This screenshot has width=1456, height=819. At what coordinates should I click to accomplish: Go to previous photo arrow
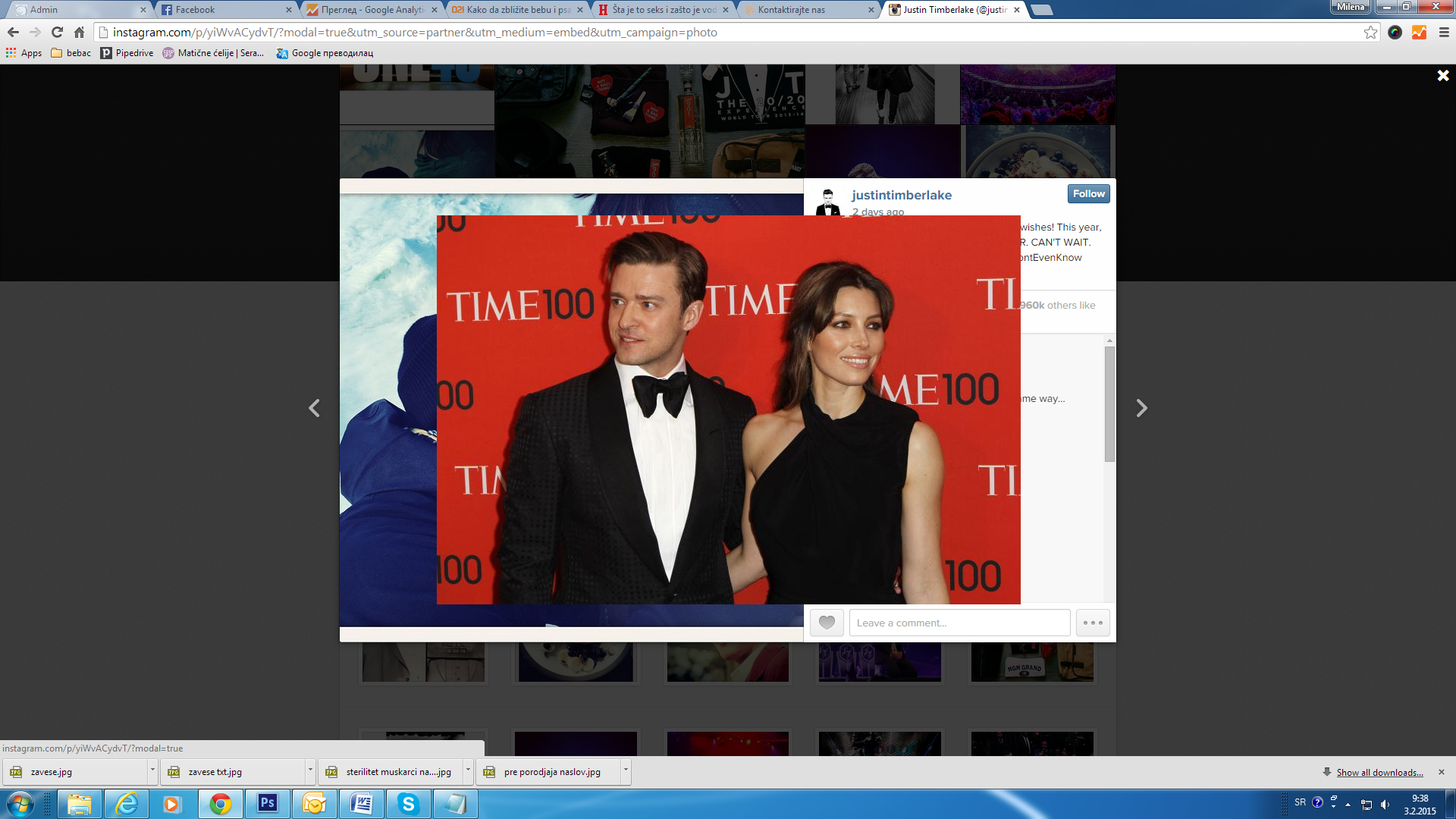pyautogui.click(x=314, y=409)
